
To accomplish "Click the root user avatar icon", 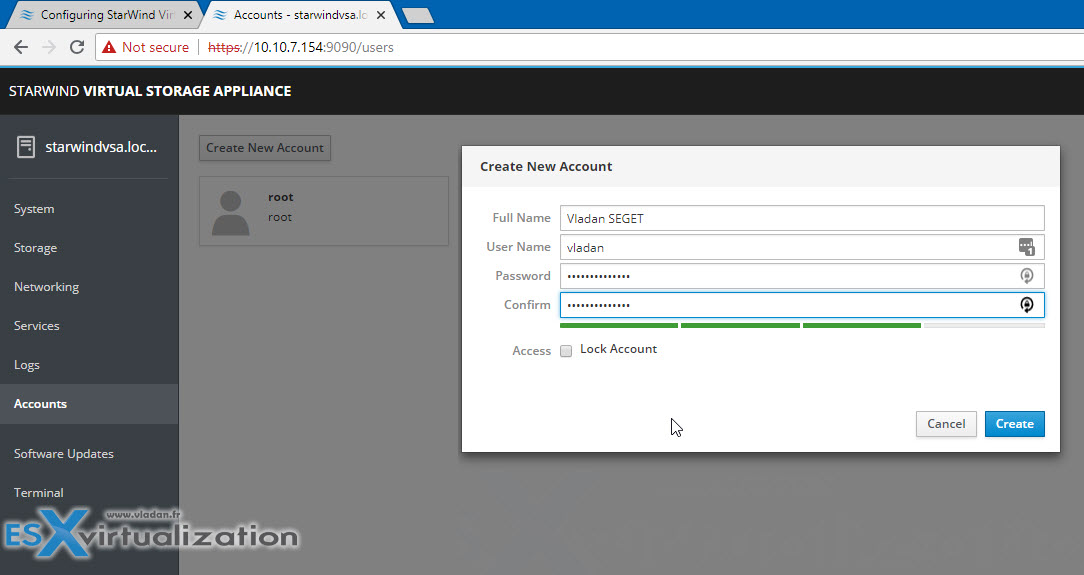I will click(230, 213).
